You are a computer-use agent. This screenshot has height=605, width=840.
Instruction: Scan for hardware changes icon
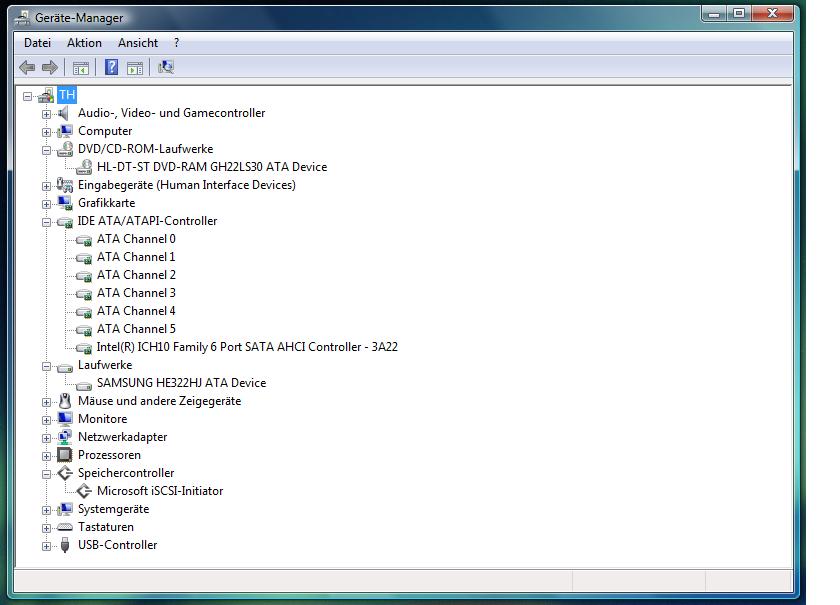[x=166, y=67]
